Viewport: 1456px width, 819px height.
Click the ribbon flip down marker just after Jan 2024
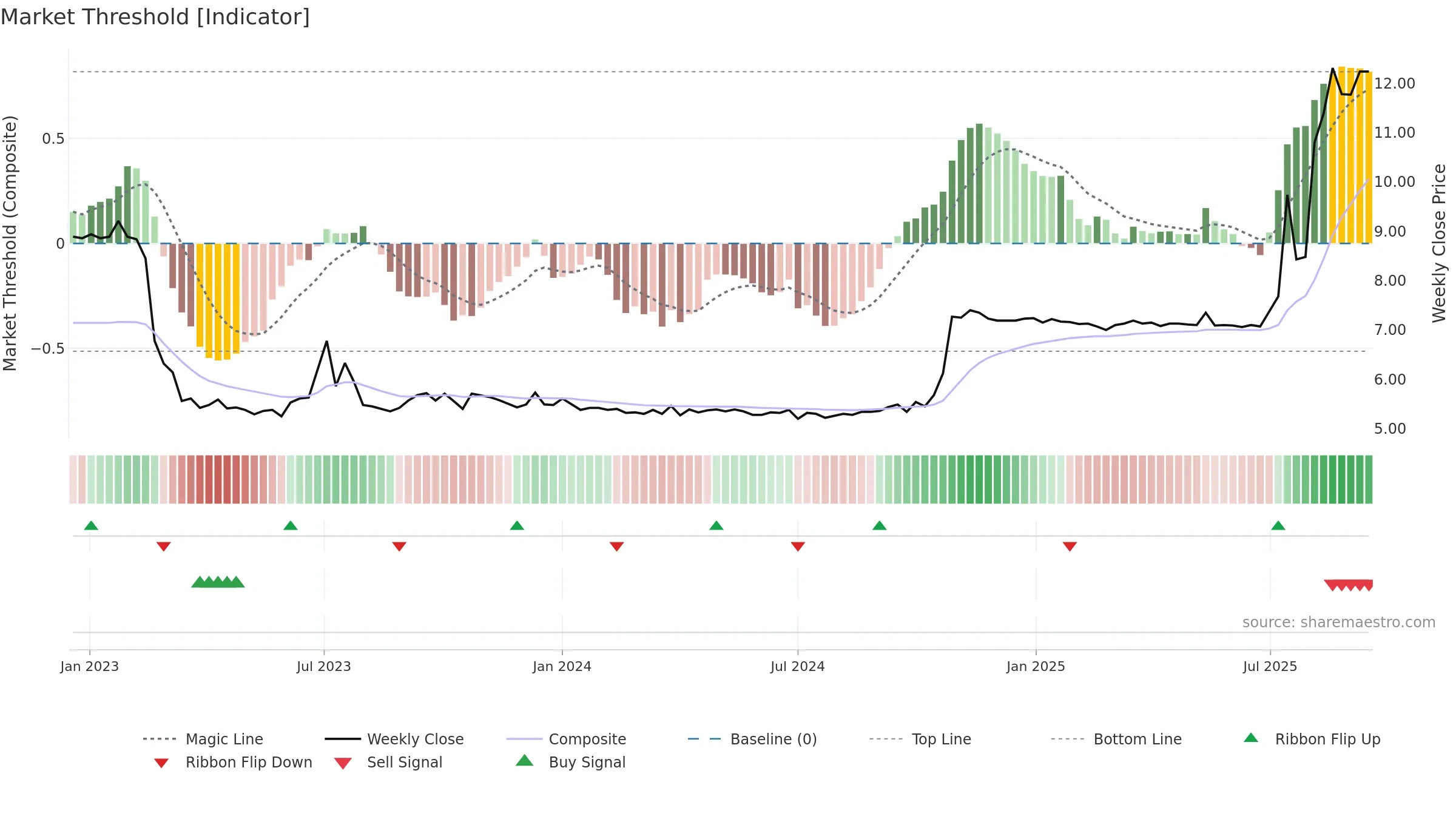tap(617, 547)
